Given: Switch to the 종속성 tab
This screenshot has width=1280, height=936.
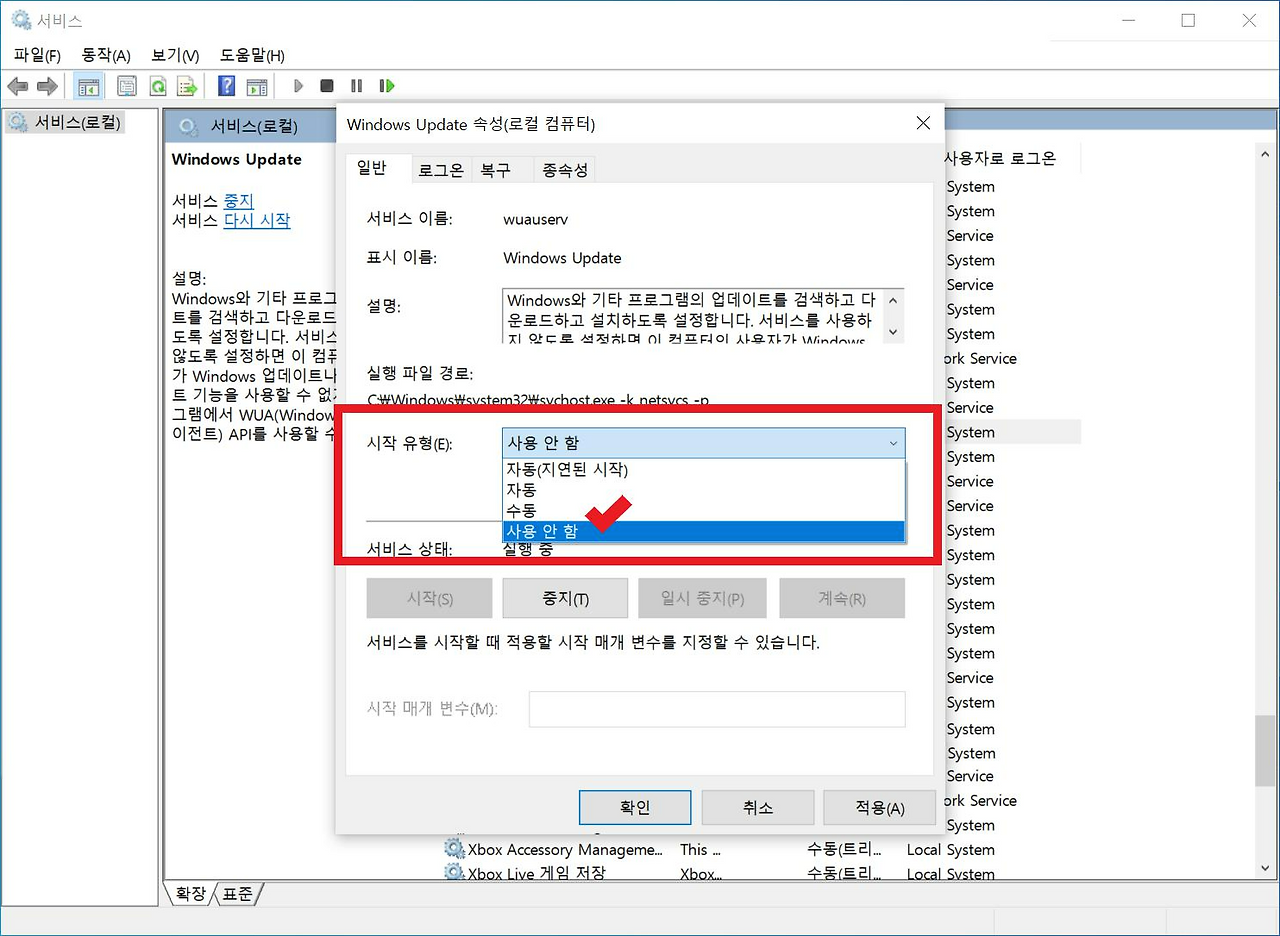Looking at the screenshot, I should click(565, 170).
